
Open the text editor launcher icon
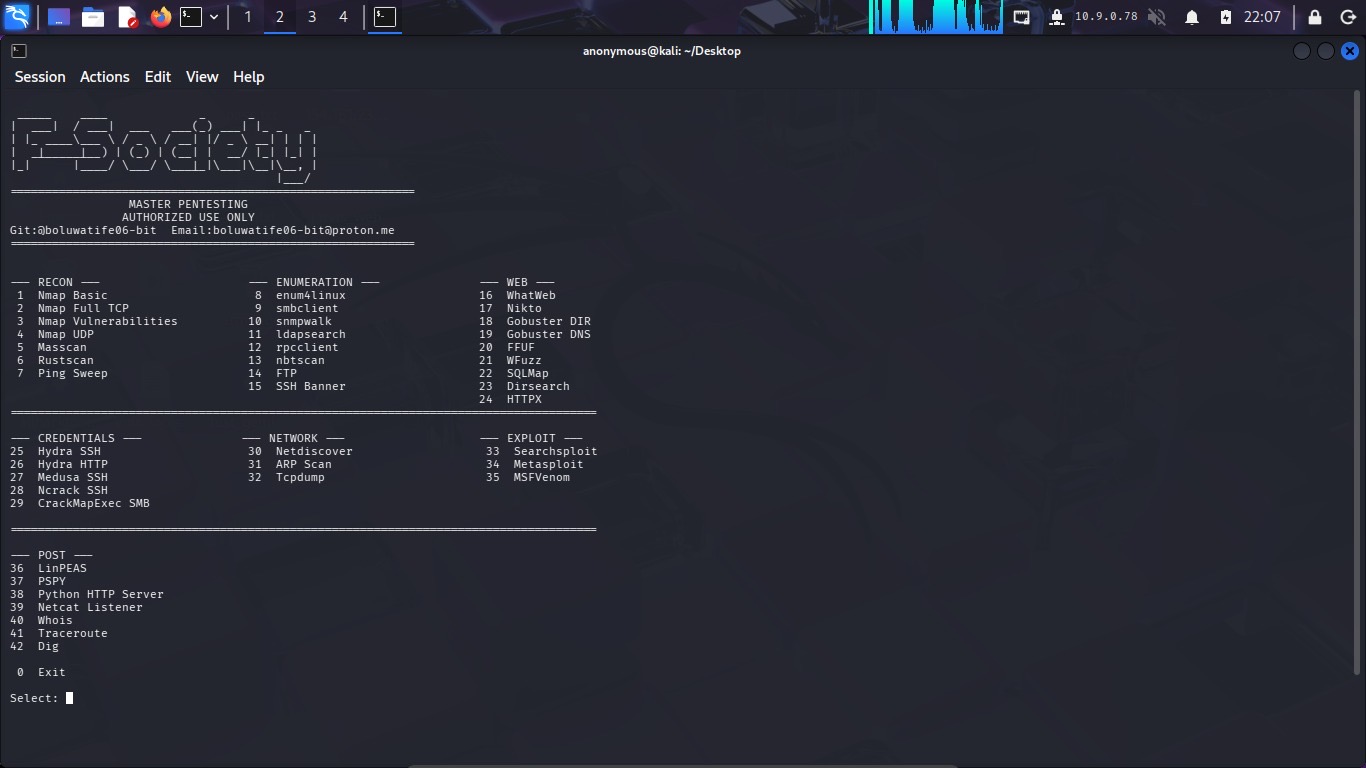(127, 17)
